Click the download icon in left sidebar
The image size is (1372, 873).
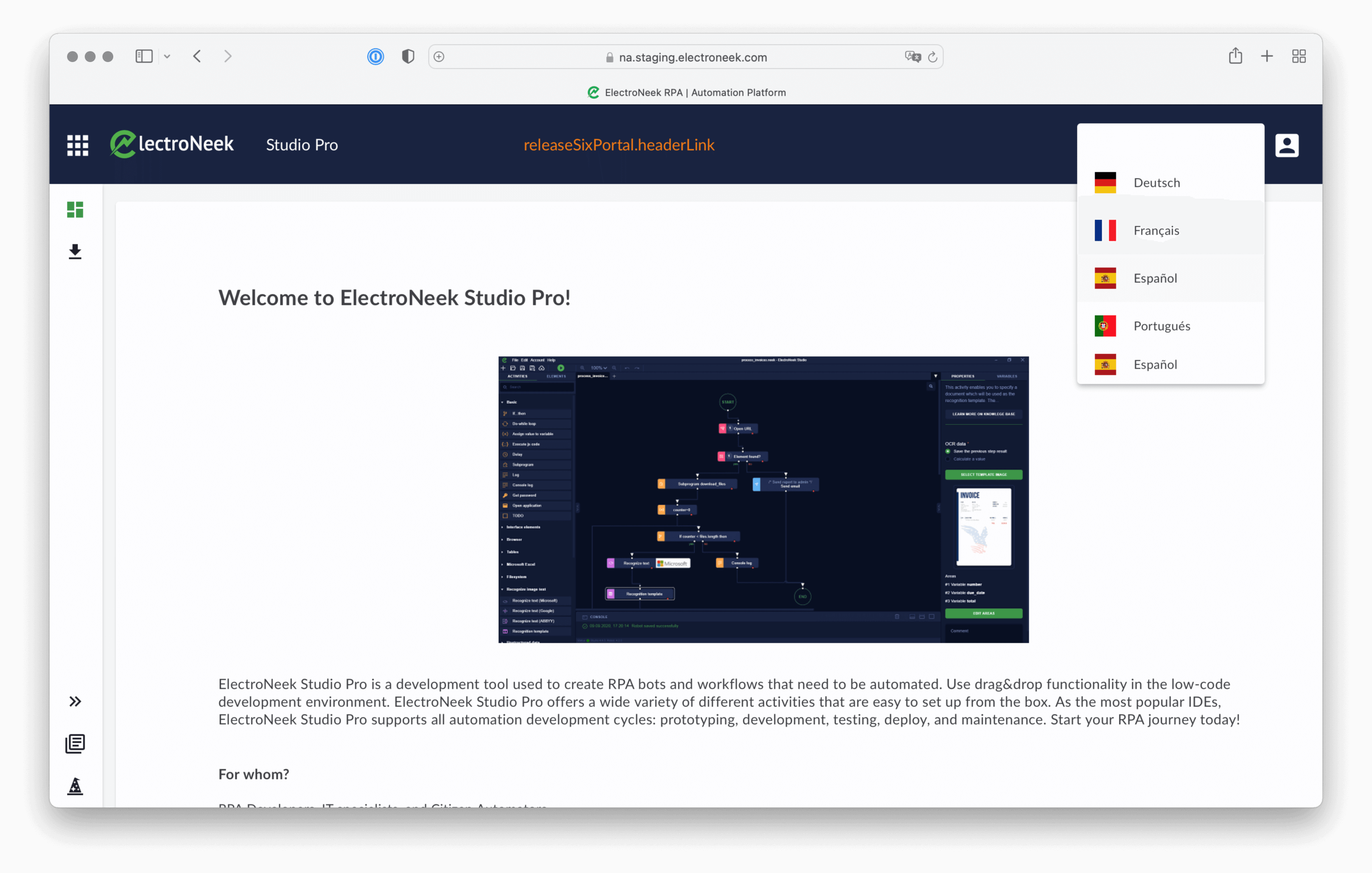(75, 251)
